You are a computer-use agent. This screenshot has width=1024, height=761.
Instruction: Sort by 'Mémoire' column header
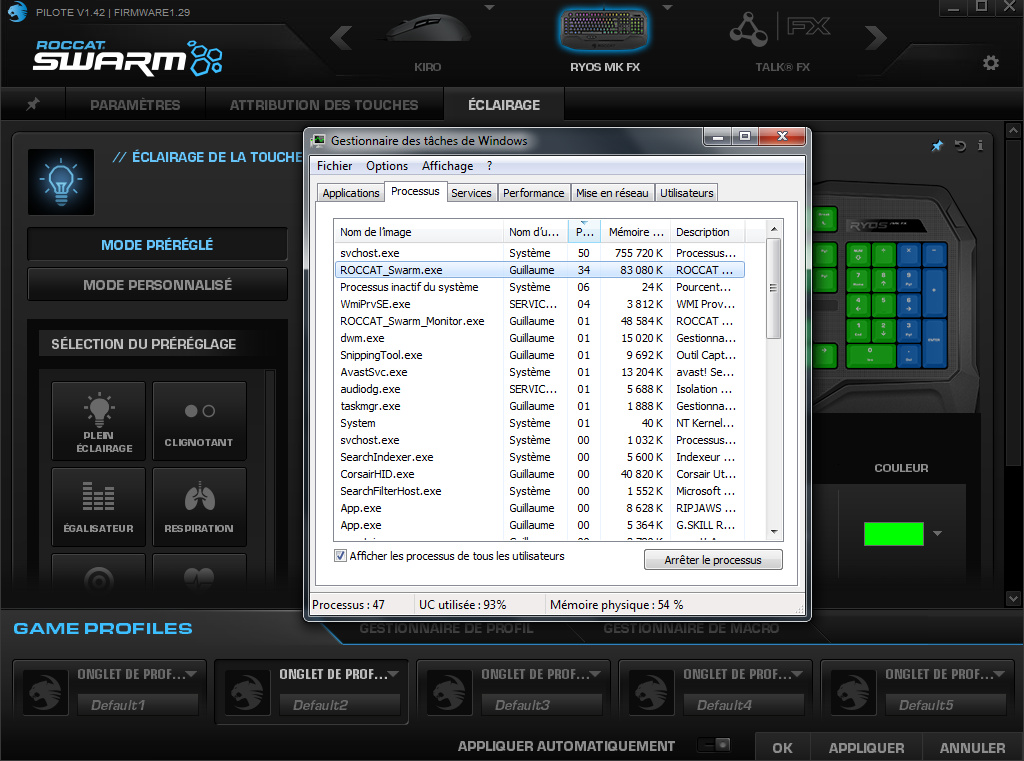tap(635, 232)
